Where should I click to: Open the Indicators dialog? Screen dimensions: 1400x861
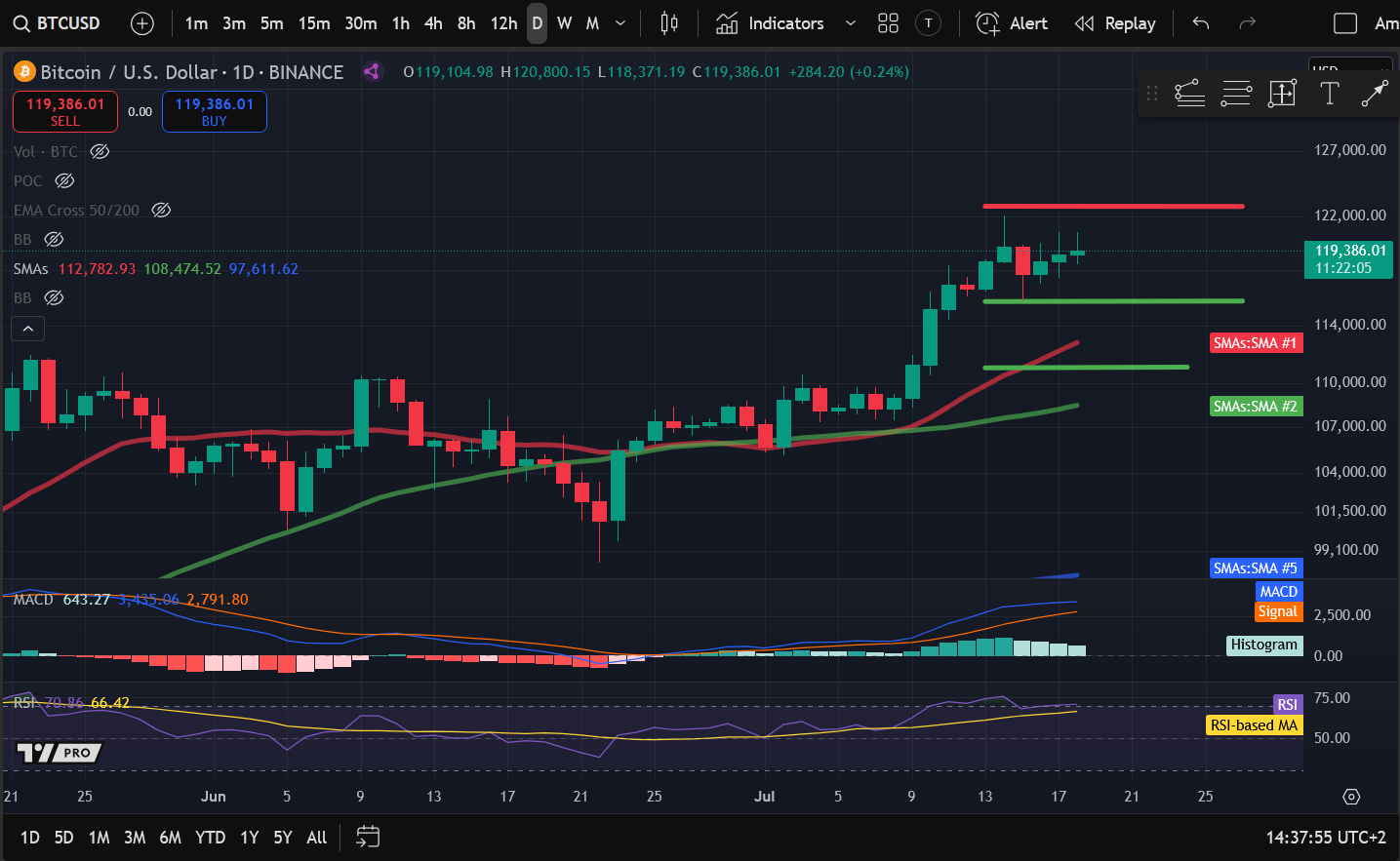click(770, 23)
